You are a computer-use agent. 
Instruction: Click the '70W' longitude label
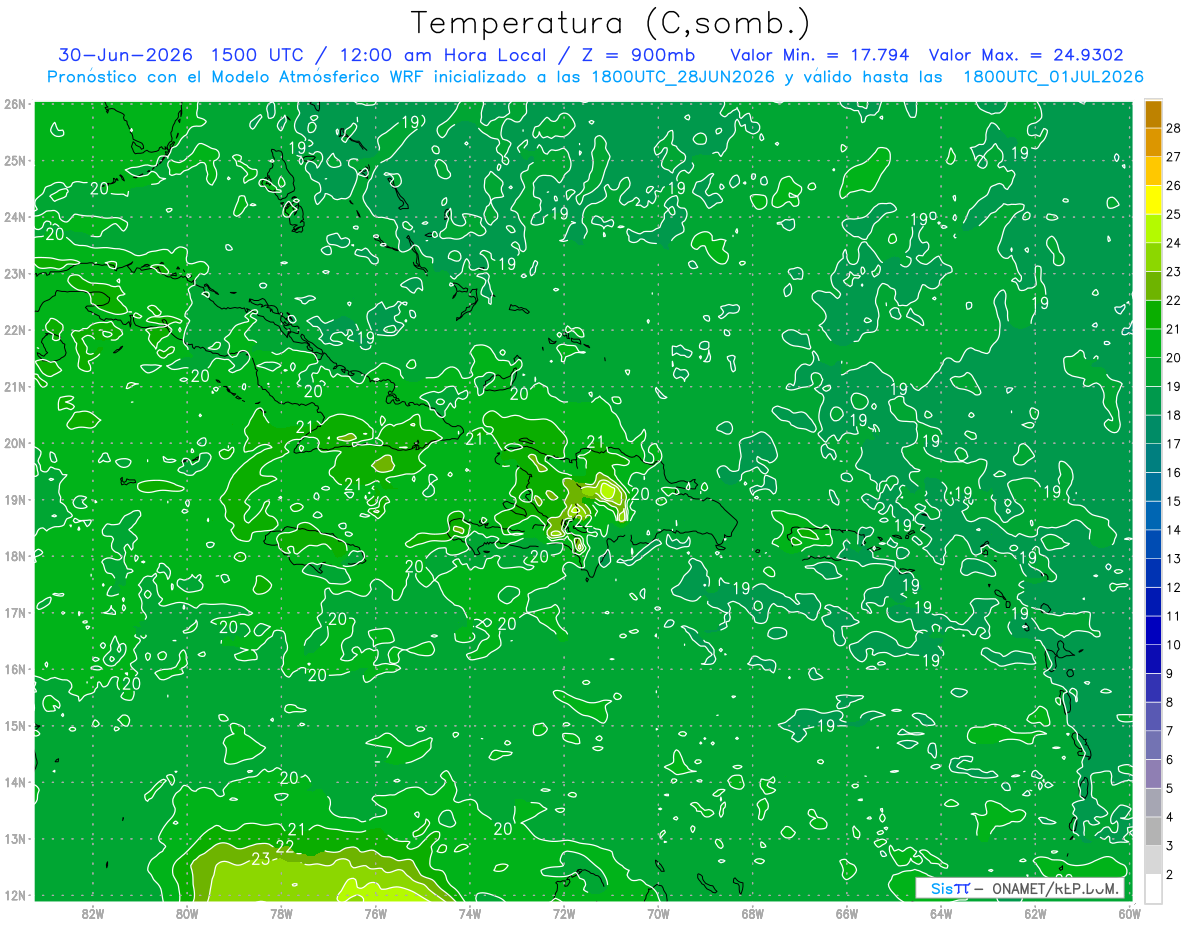click(x=658, y=913)
